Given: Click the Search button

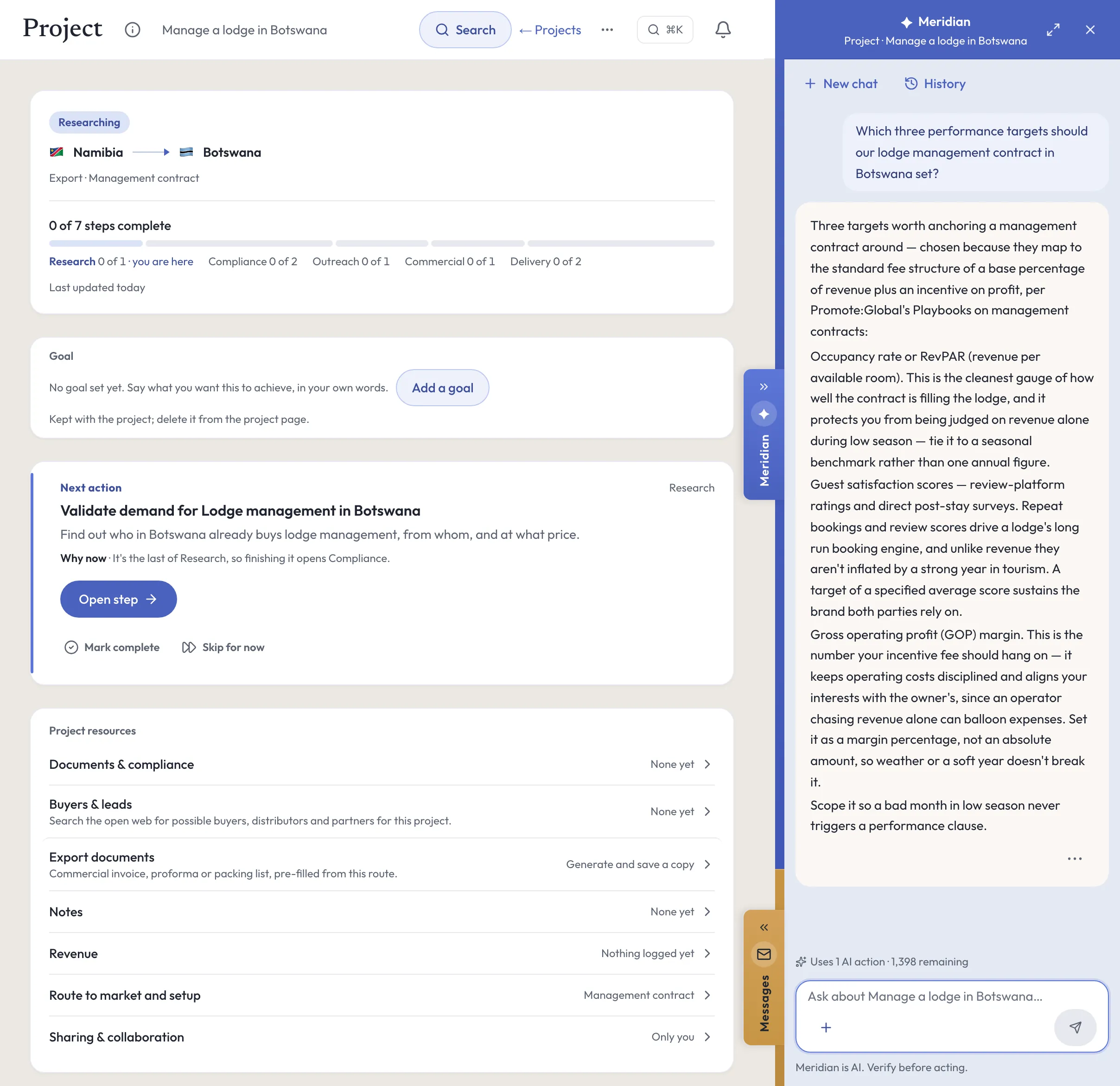Looking at the screenshot, I should coord(465,30).
